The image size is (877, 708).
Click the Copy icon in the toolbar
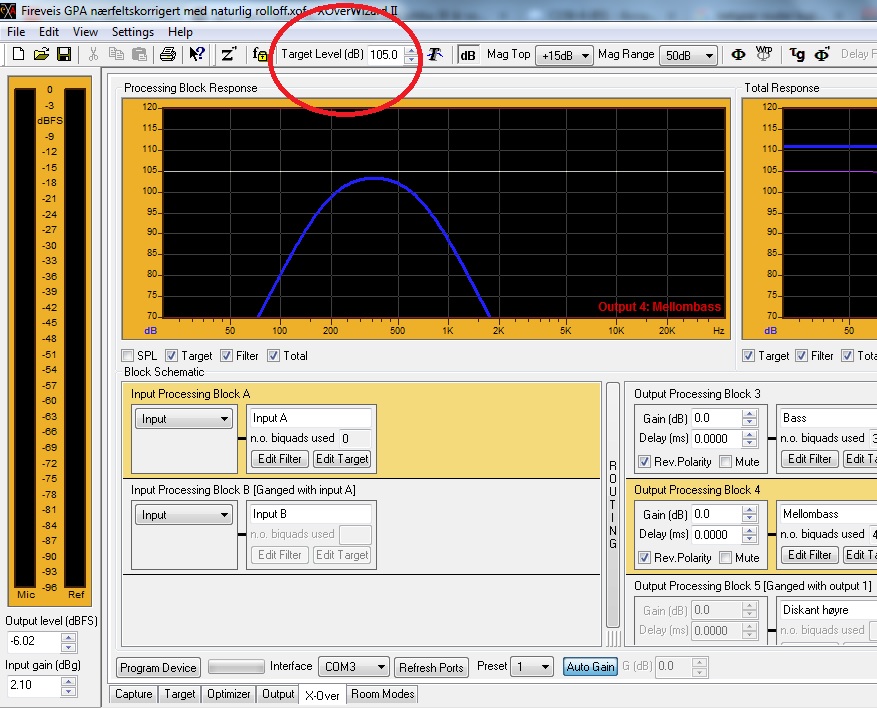(116, 54)
